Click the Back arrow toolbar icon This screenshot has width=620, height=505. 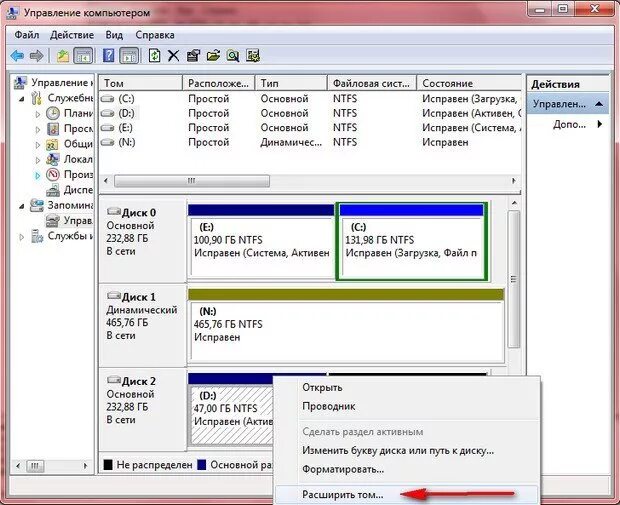tap(17, 56)
